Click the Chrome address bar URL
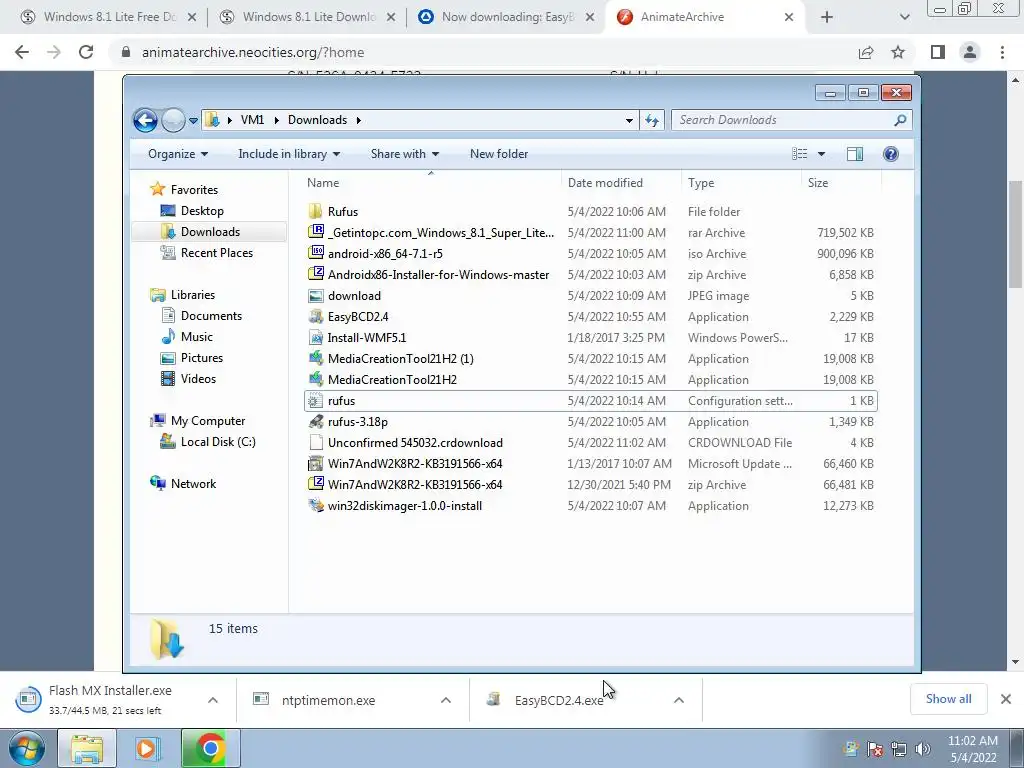 (253, 52)
